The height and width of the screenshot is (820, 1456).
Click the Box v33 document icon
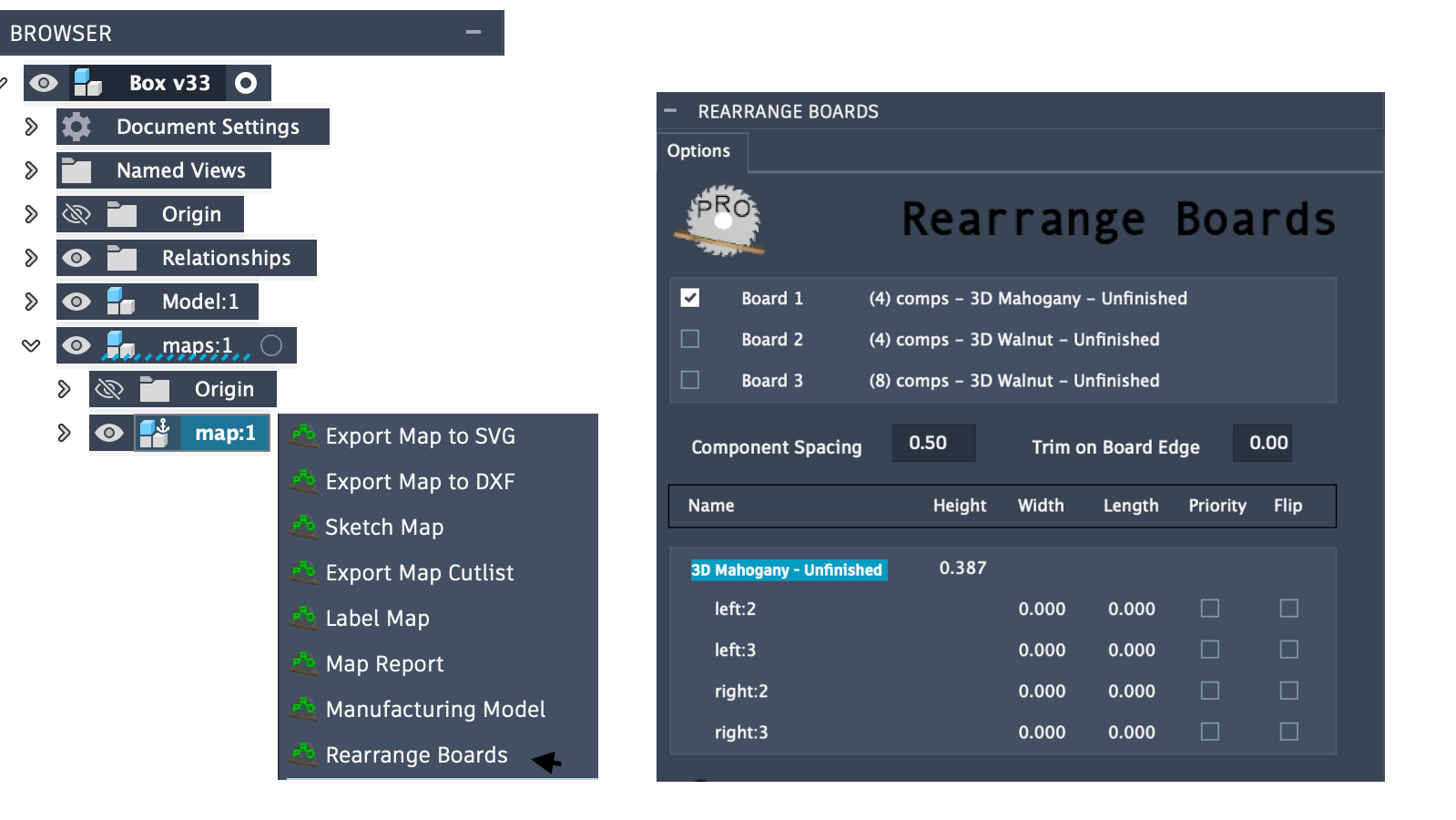tap(88, 83)
